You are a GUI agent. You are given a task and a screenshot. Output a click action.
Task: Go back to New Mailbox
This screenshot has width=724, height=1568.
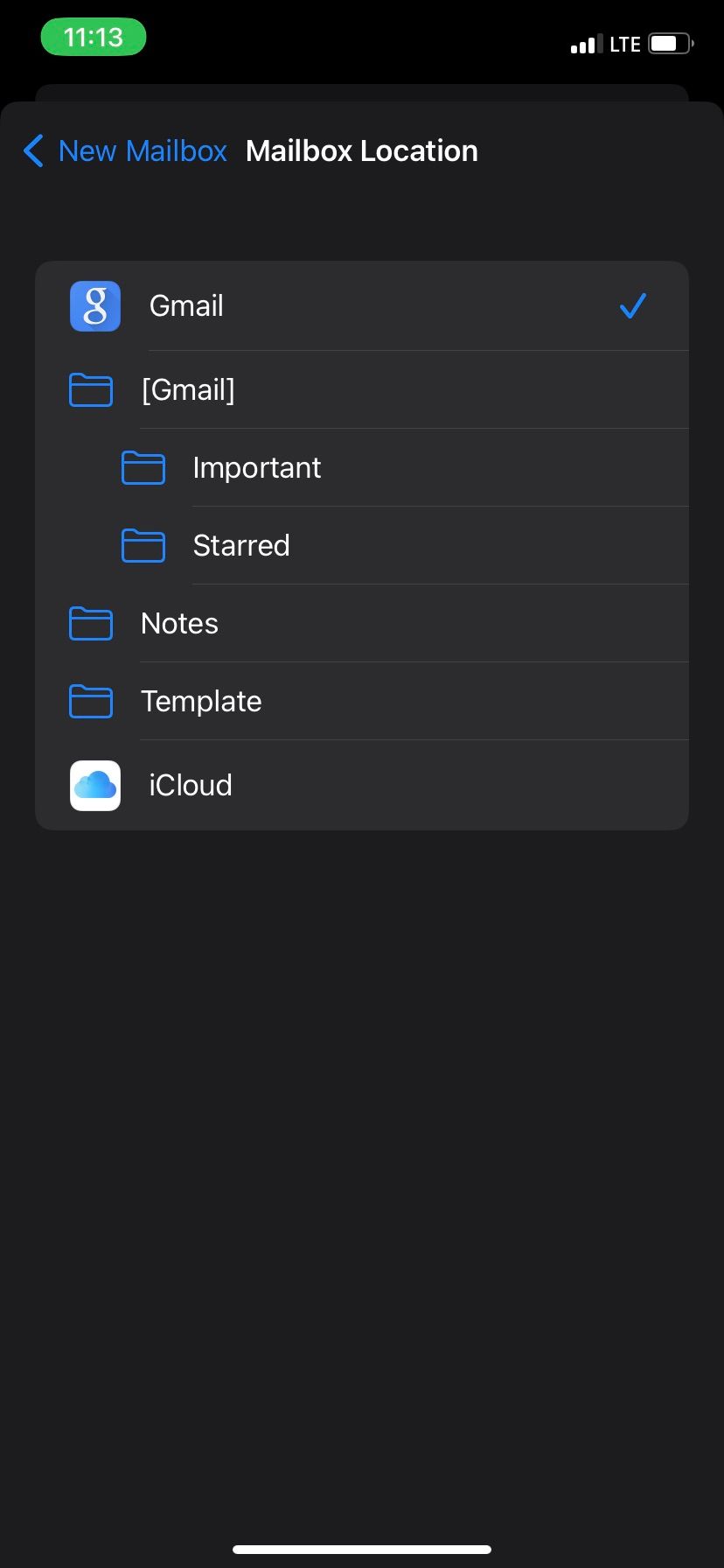(126, 151)
